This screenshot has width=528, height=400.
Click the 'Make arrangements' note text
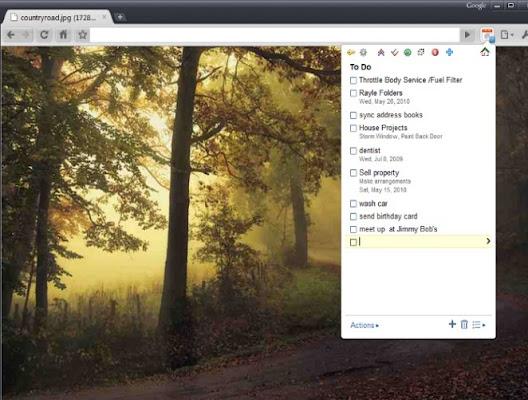coord(385,181)
